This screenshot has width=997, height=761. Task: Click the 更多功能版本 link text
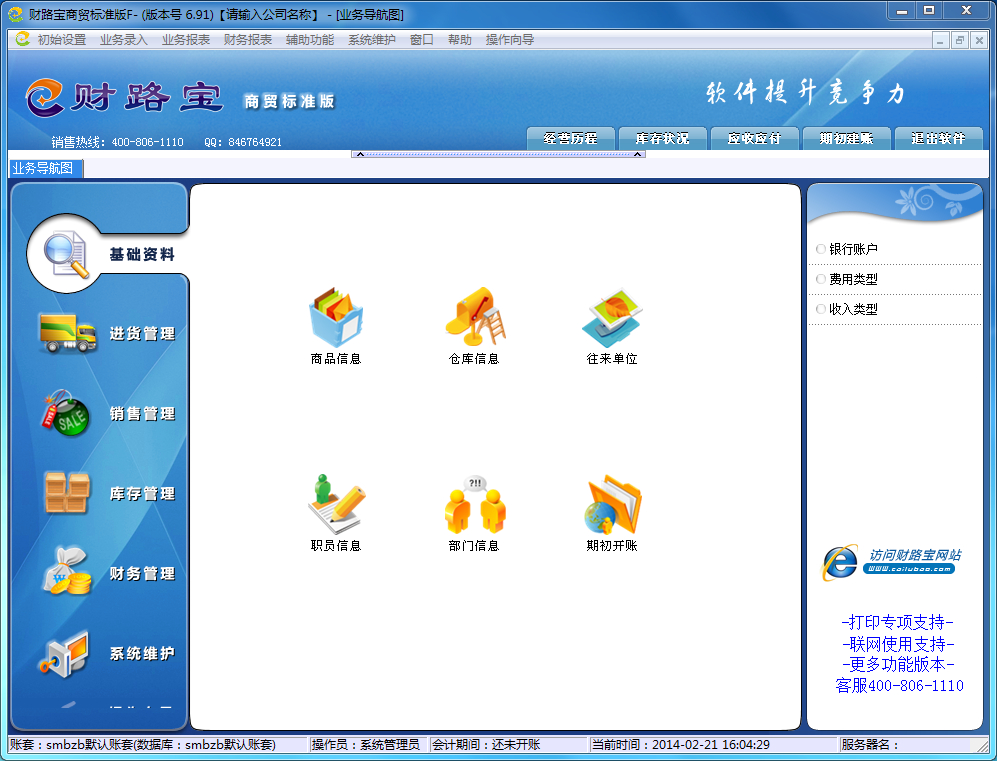(898, 664)
